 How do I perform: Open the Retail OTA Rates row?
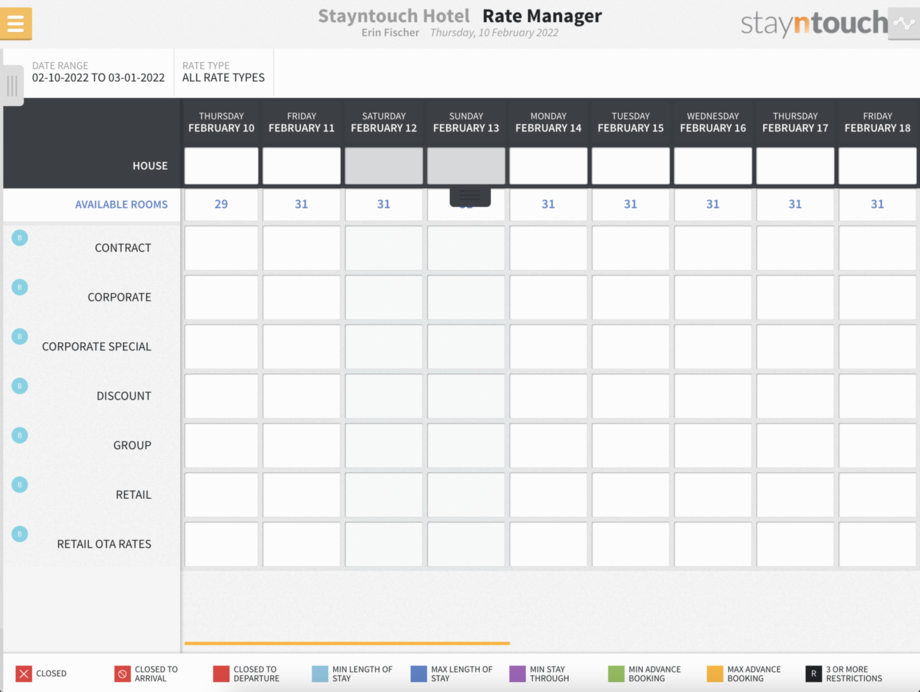pyautogui.click(x=104, y=544)
